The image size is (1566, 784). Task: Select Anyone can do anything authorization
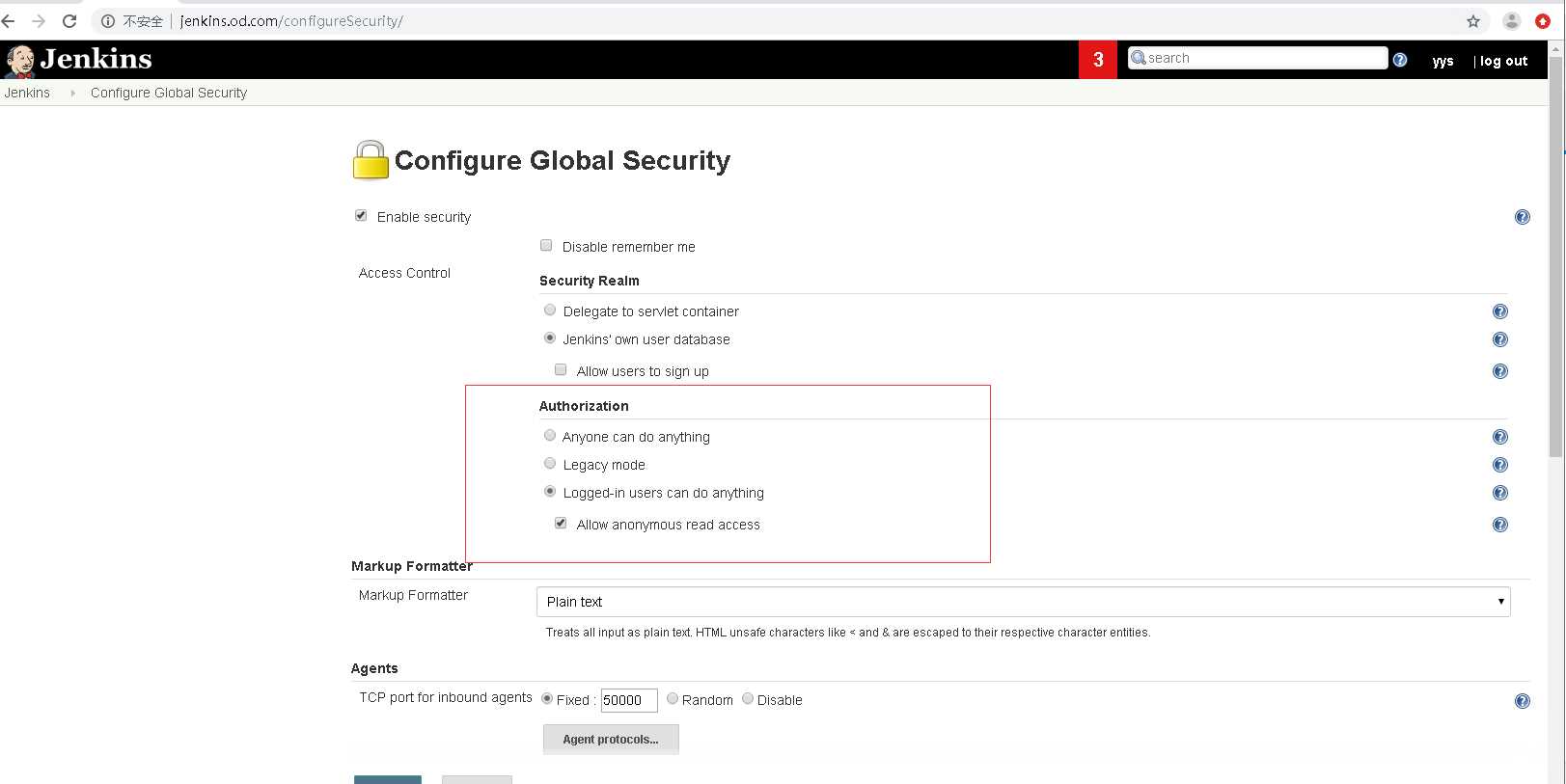coord(550,436)
